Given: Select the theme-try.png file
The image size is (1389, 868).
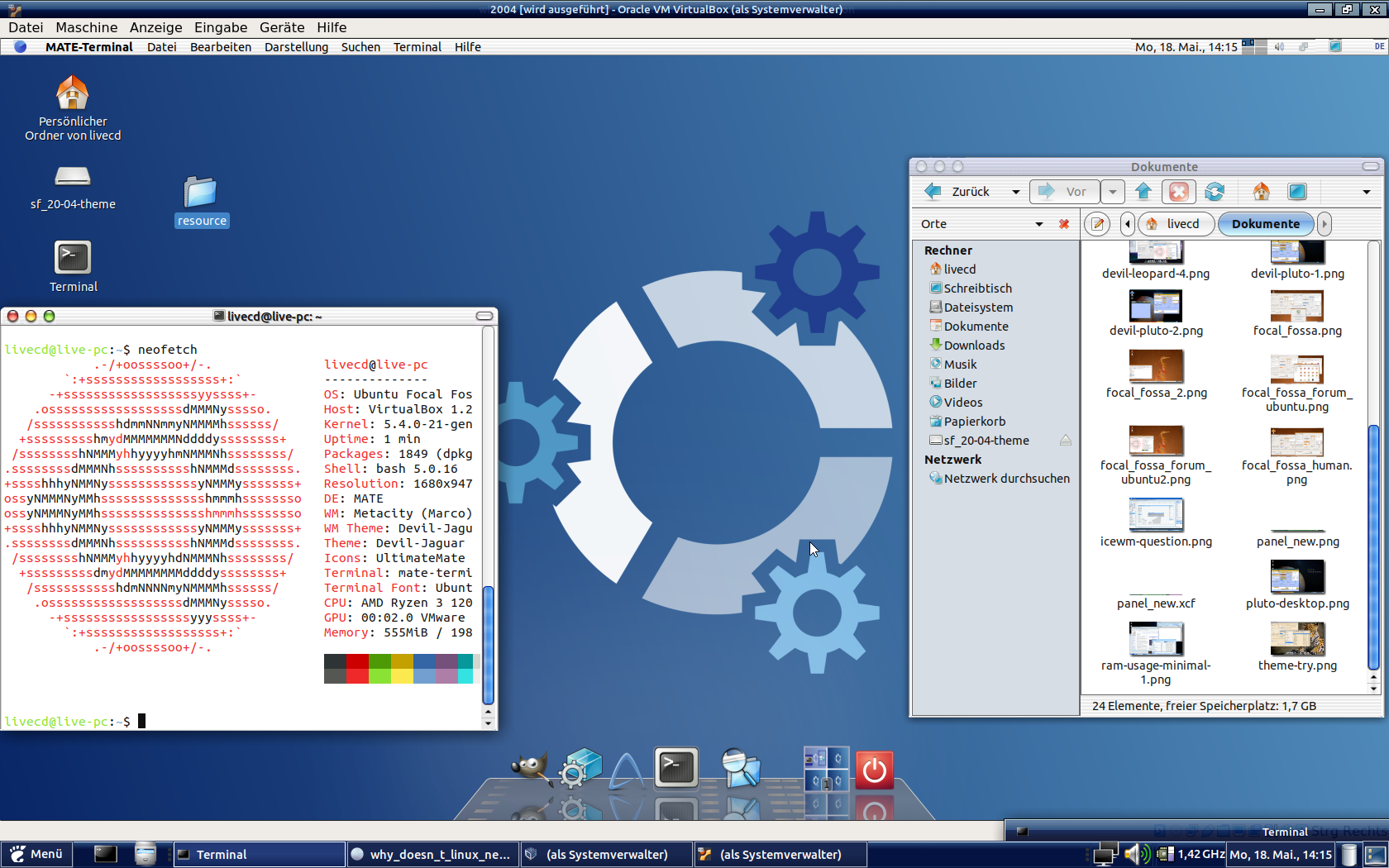Looking at the screenshot, I should [x=1297, y=646].
